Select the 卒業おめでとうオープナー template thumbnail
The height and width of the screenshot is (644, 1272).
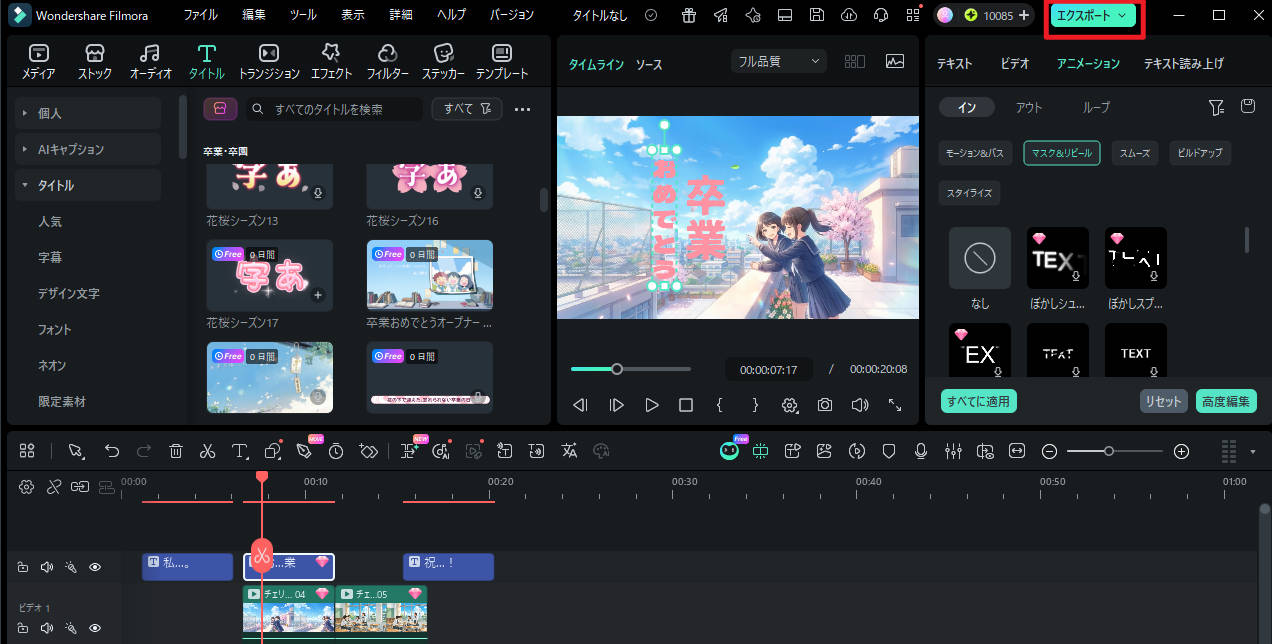pos(429,275)
